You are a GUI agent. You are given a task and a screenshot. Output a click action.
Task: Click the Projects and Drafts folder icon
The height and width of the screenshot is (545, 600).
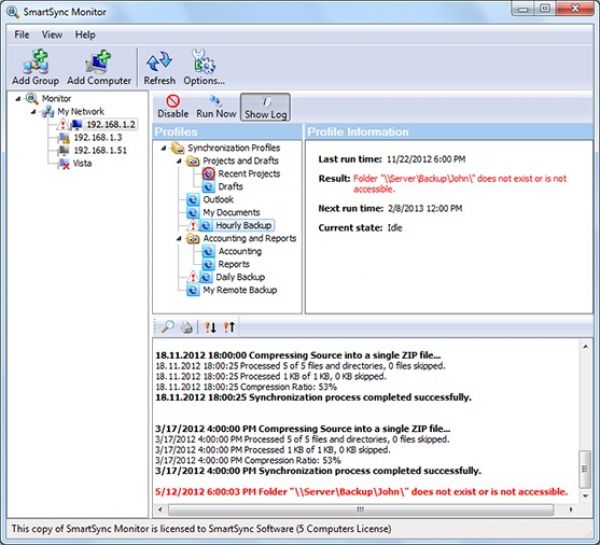193,161
